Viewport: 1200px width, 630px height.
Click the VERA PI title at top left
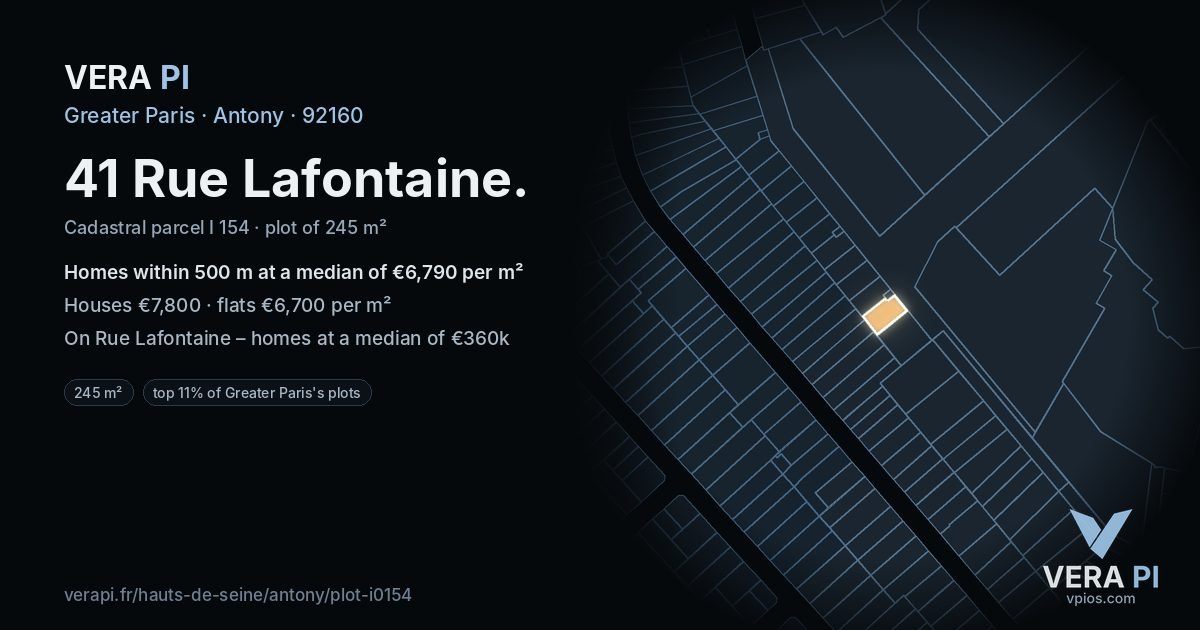(x=127, y=77)
